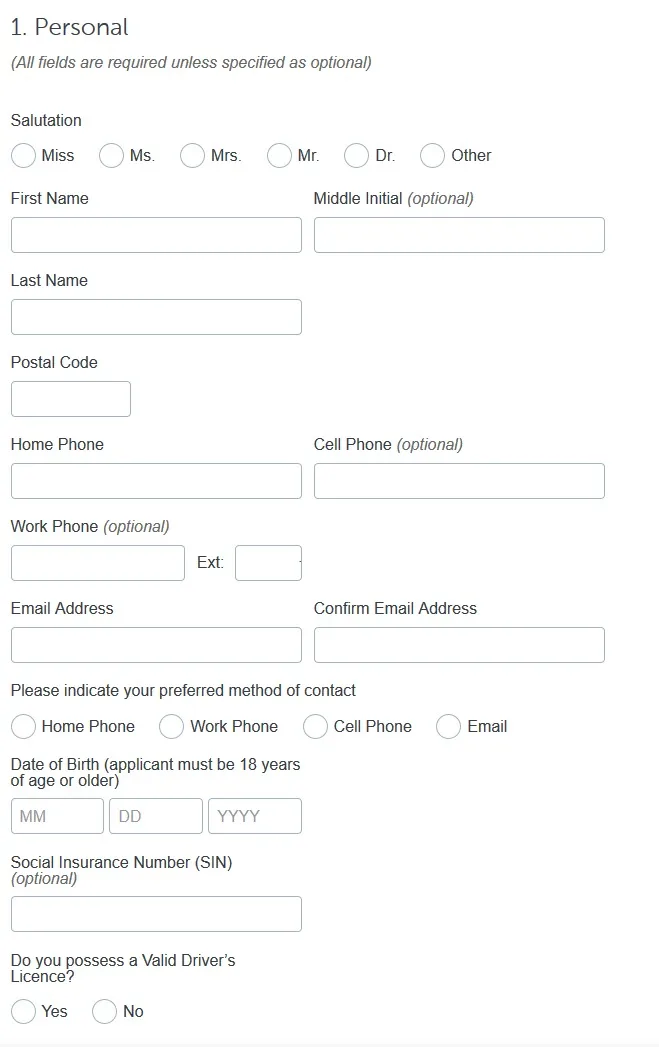Answer Yes to valid driver's licence
The width and height of the screenshot is (659, 1047).
point(24,1012)
